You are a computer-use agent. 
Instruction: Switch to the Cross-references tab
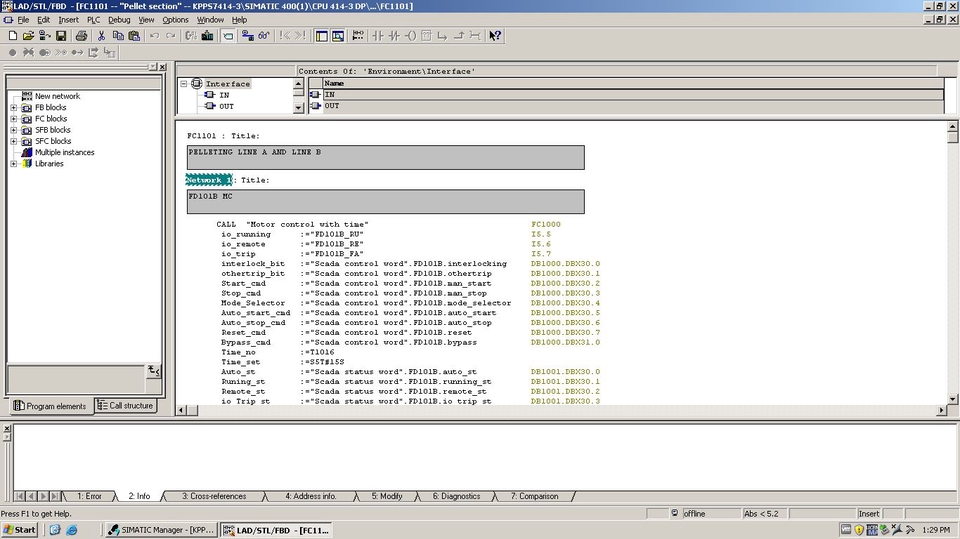click(x=213, y=496)
